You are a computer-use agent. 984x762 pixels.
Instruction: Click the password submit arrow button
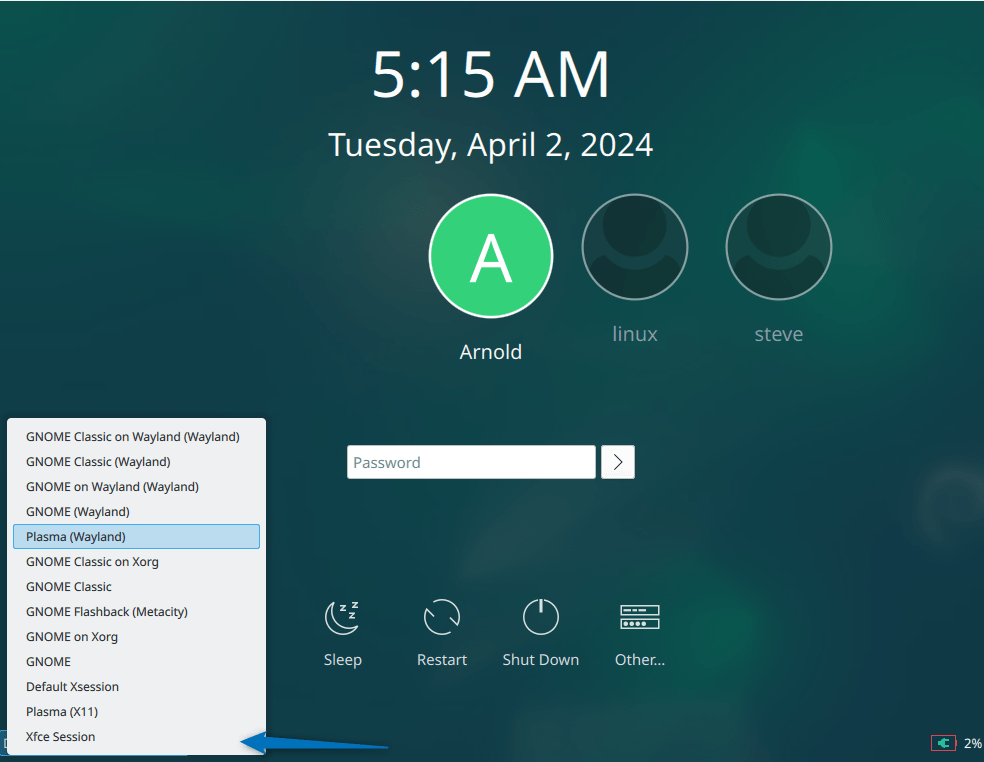(x=617, y=462)
